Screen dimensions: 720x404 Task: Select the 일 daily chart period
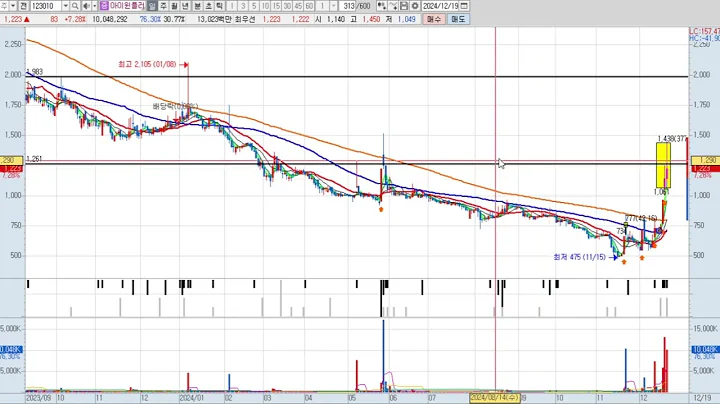pyautogui.click(x=152, y=6)
